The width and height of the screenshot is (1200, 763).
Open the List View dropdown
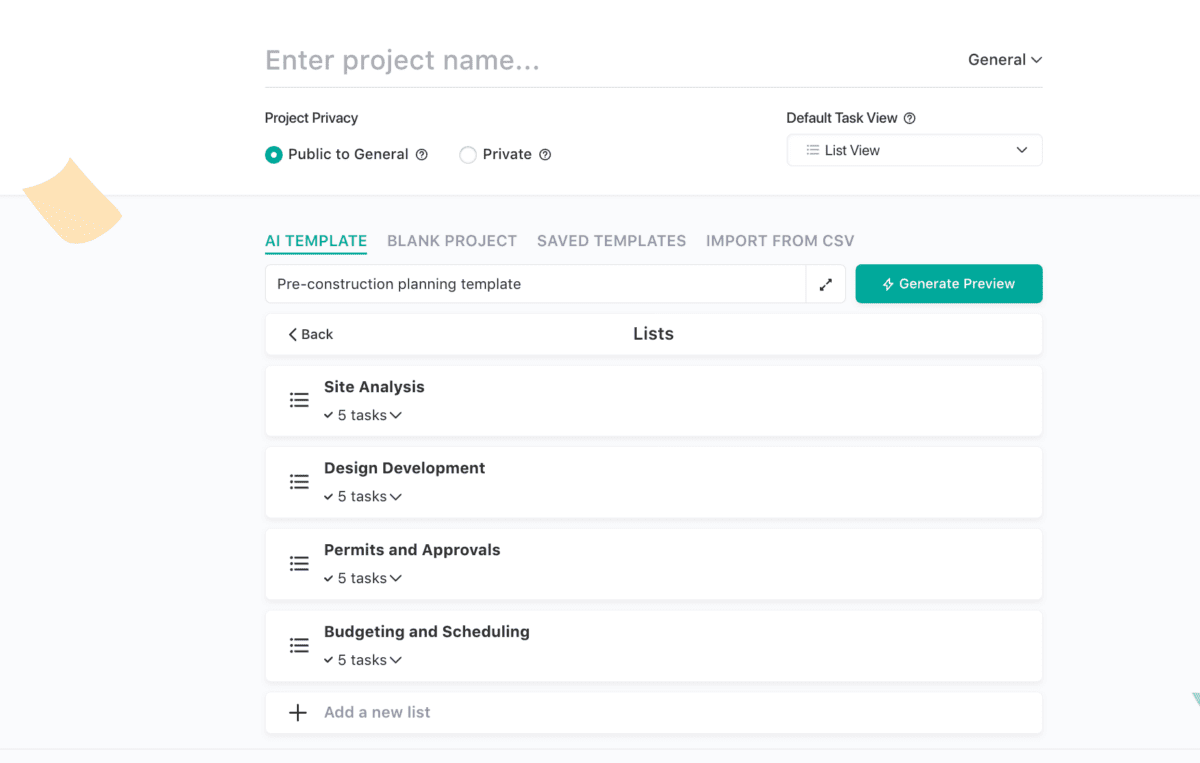point(914,150)
